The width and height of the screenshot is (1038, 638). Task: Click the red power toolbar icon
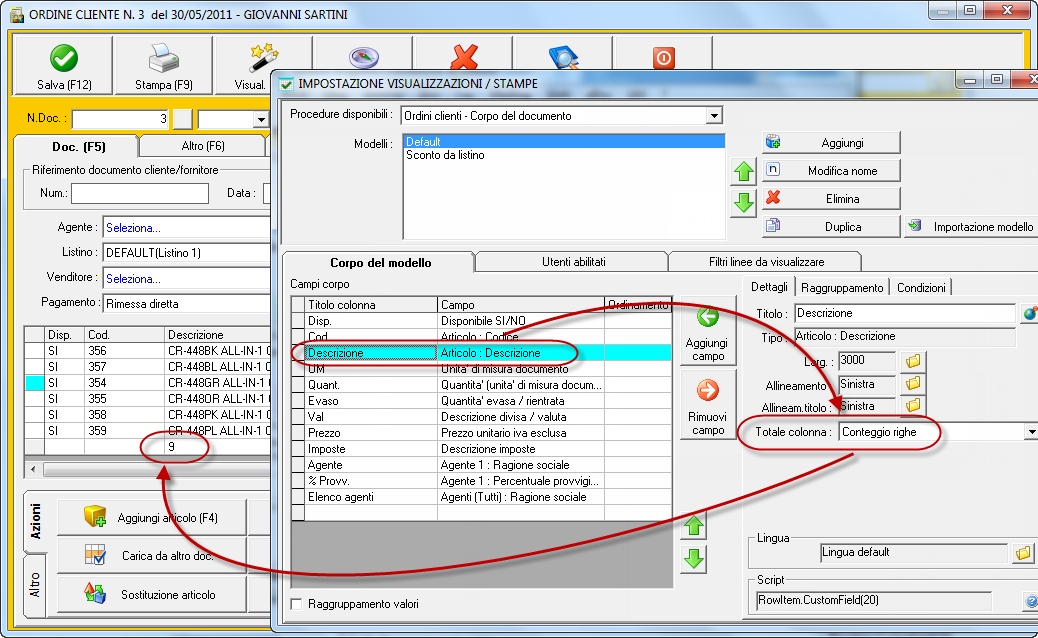[x=663, y=57]
